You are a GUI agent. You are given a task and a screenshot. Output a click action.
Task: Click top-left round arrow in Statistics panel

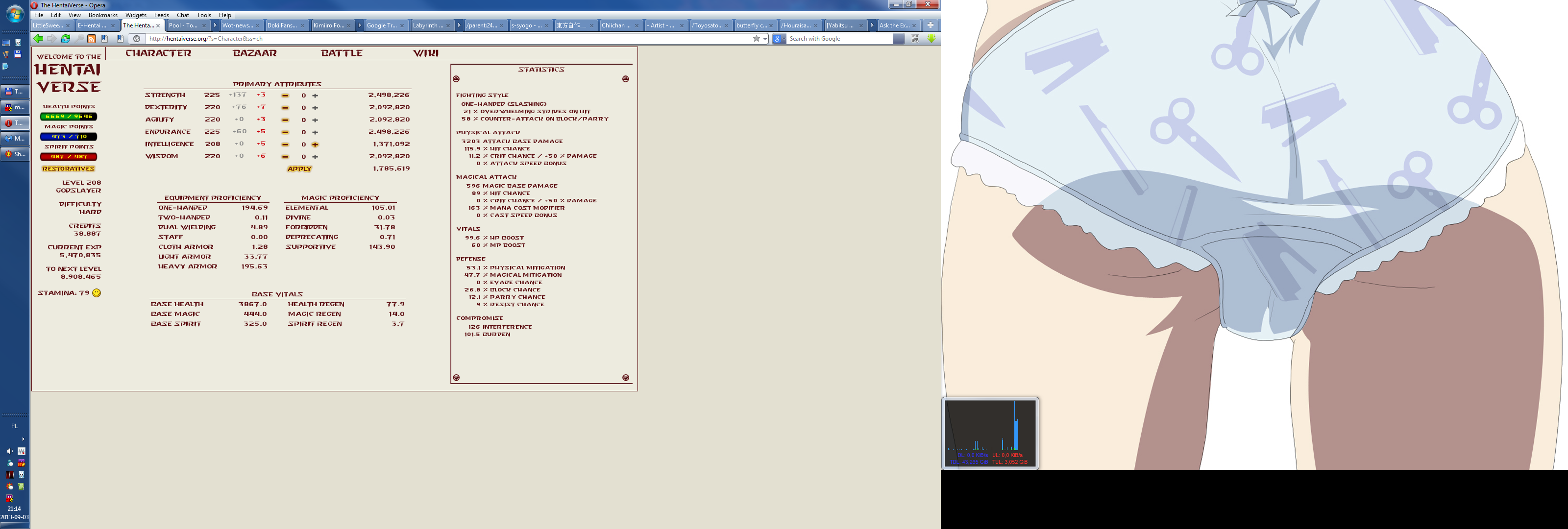click(456, 79)
